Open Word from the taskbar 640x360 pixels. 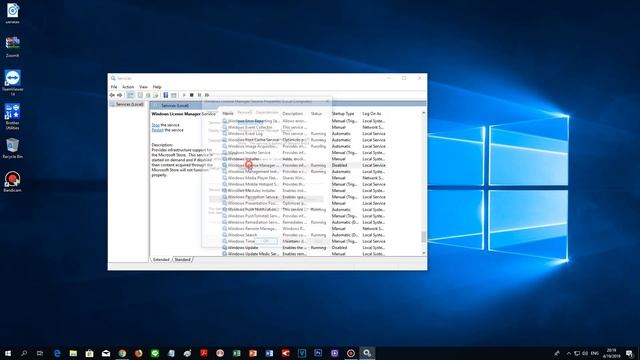(269, 353)
